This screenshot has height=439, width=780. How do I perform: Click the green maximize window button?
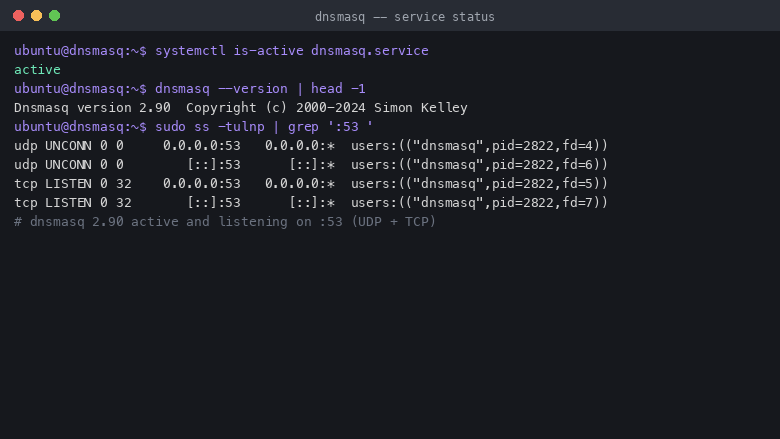pyautogui.click(x=55, y=16)
